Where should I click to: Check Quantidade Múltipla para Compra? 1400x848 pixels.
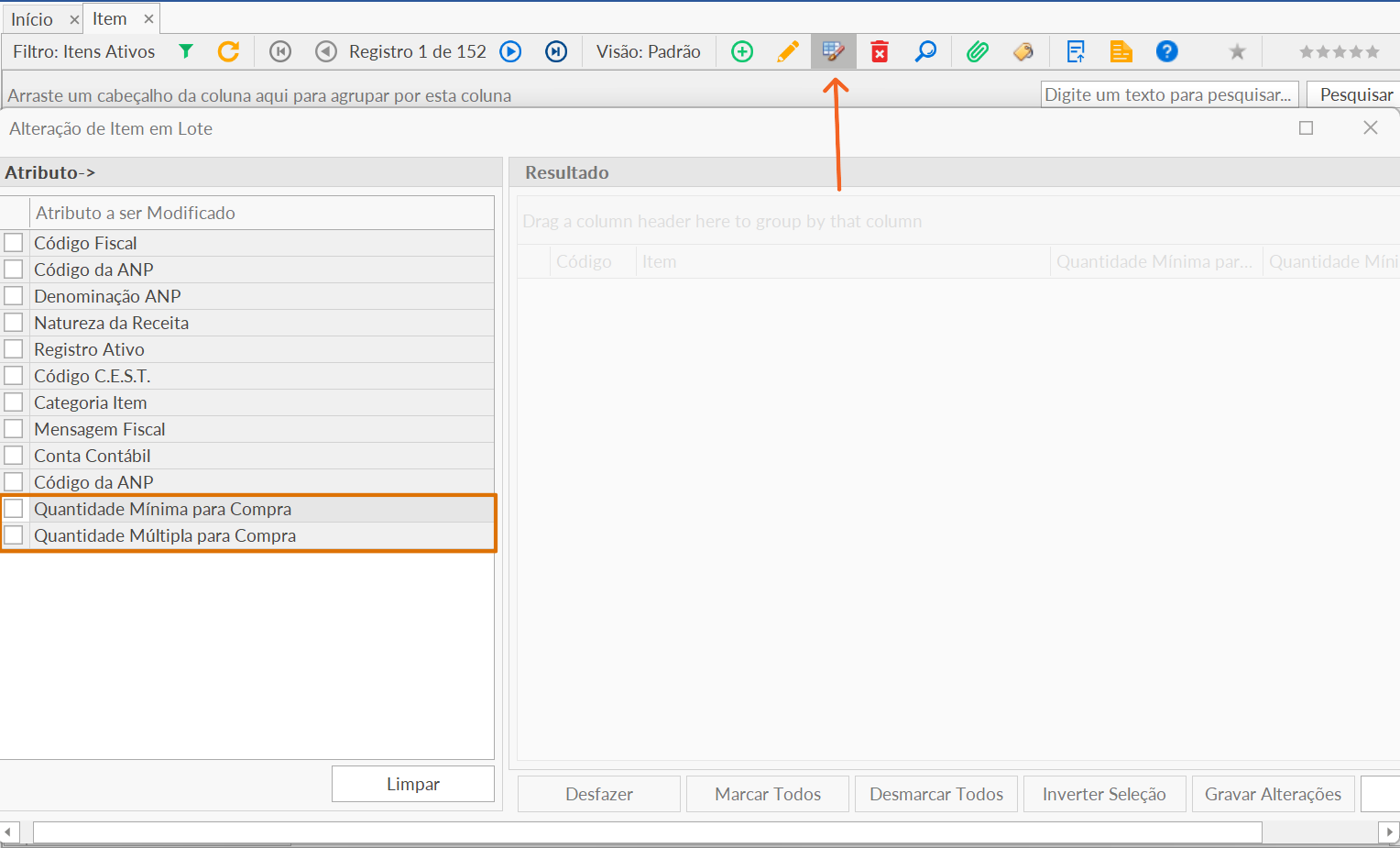pyautogui.click(x=14, y=534)
